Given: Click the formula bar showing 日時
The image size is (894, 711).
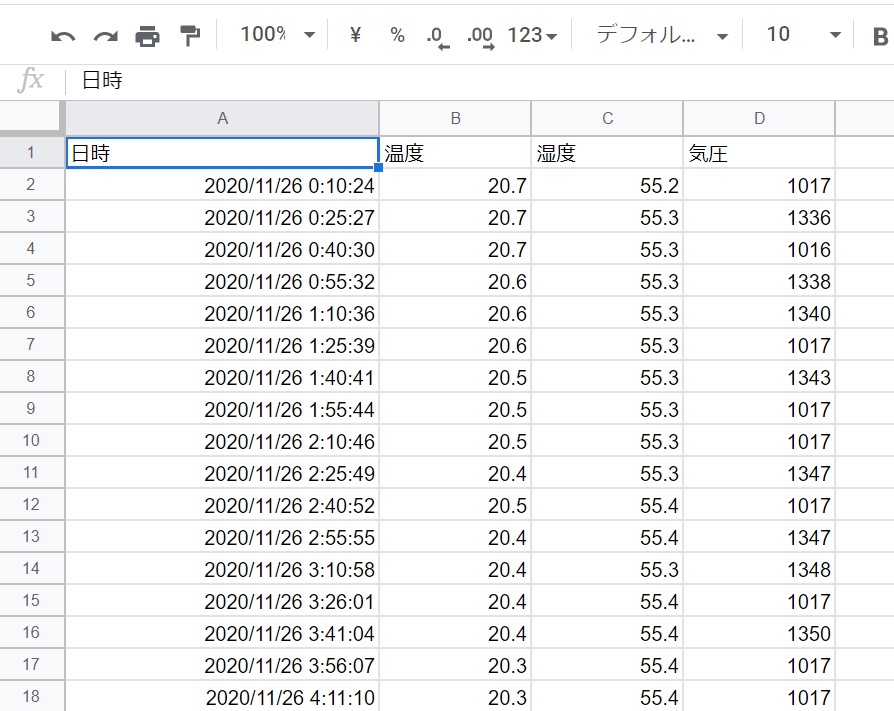Looking at the screenshot, I should (479, 80).
